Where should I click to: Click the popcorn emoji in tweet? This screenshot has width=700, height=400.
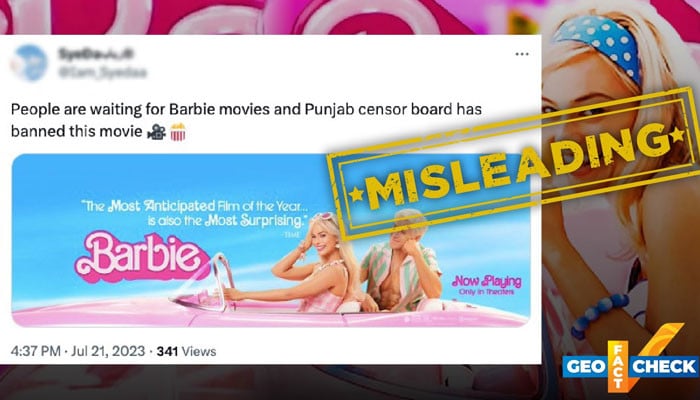tap(178, 132)
